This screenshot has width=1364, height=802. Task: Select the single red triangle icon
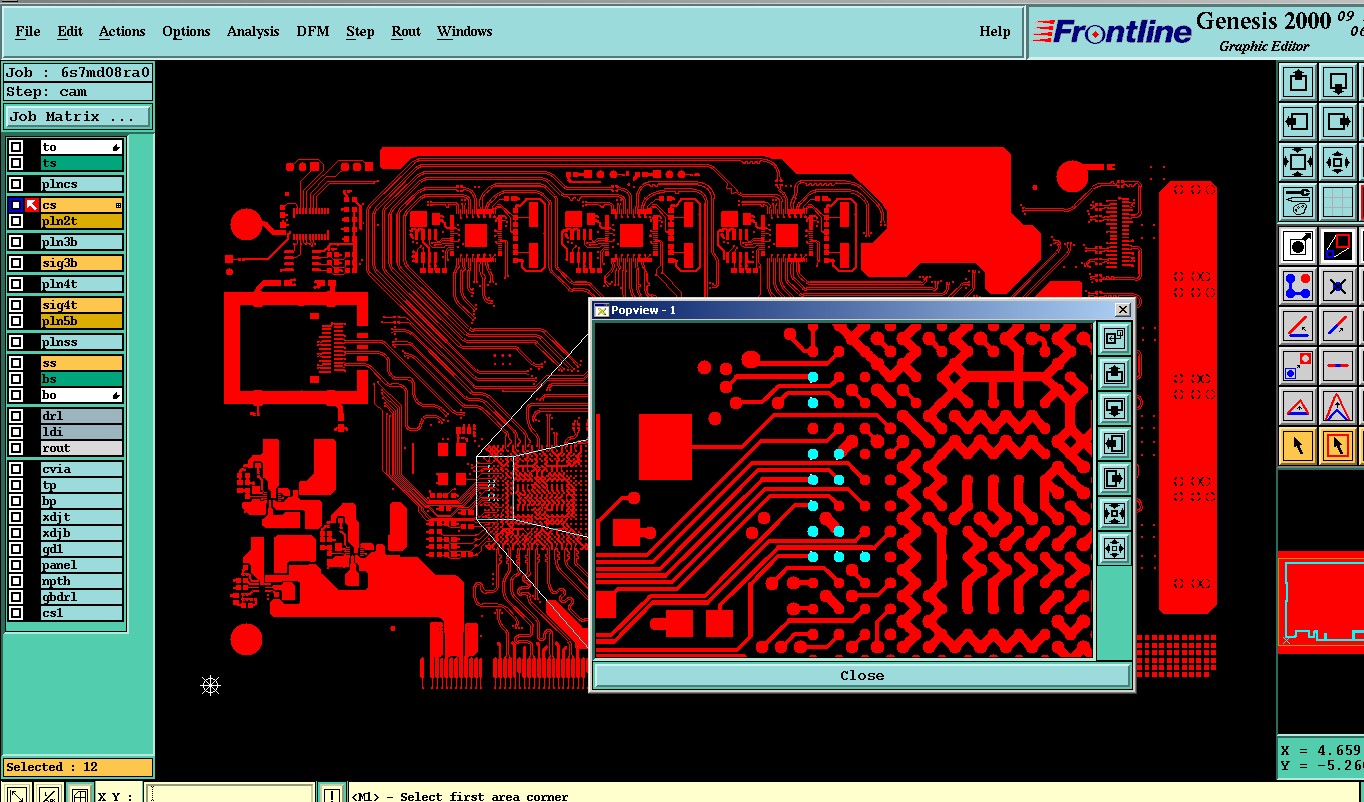1298,406
